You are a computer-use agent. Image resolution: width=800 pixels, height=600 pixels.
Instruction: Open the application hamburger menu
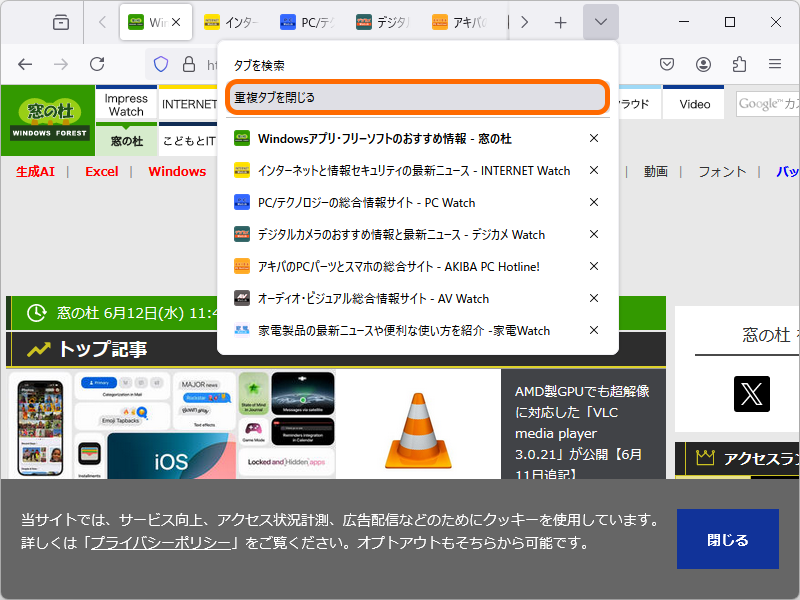(775, 63)
